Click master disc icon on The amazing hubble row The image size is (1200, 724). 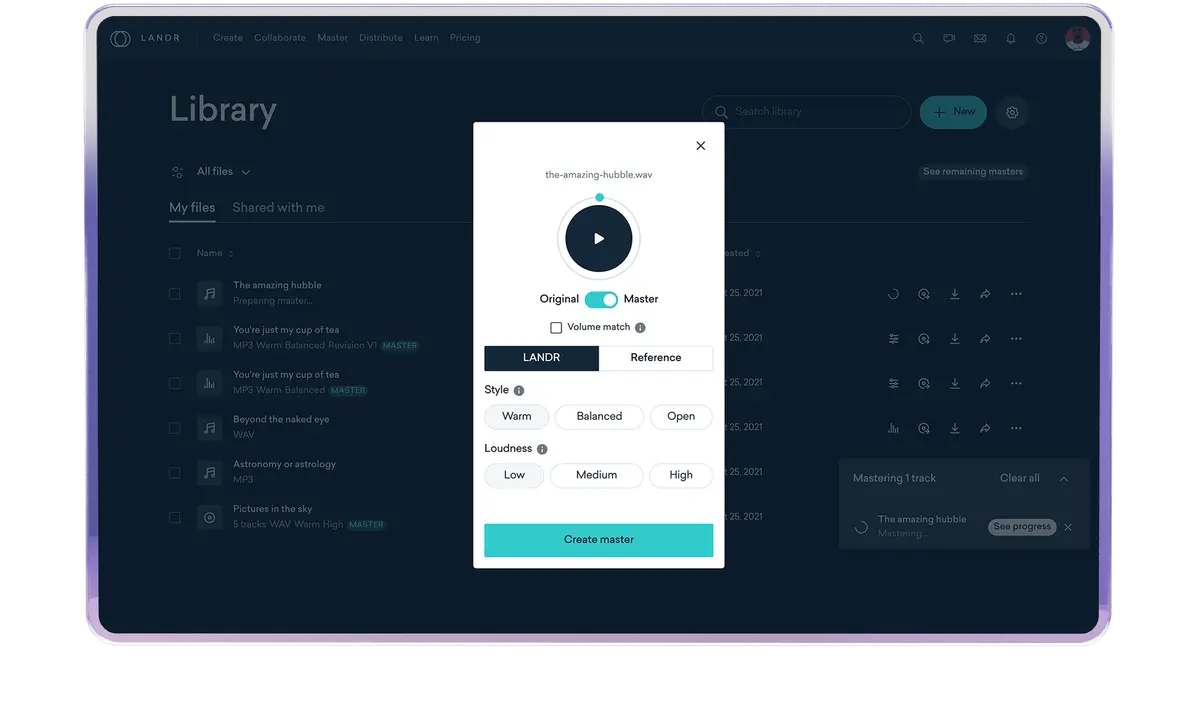click(x=924, y=295)
